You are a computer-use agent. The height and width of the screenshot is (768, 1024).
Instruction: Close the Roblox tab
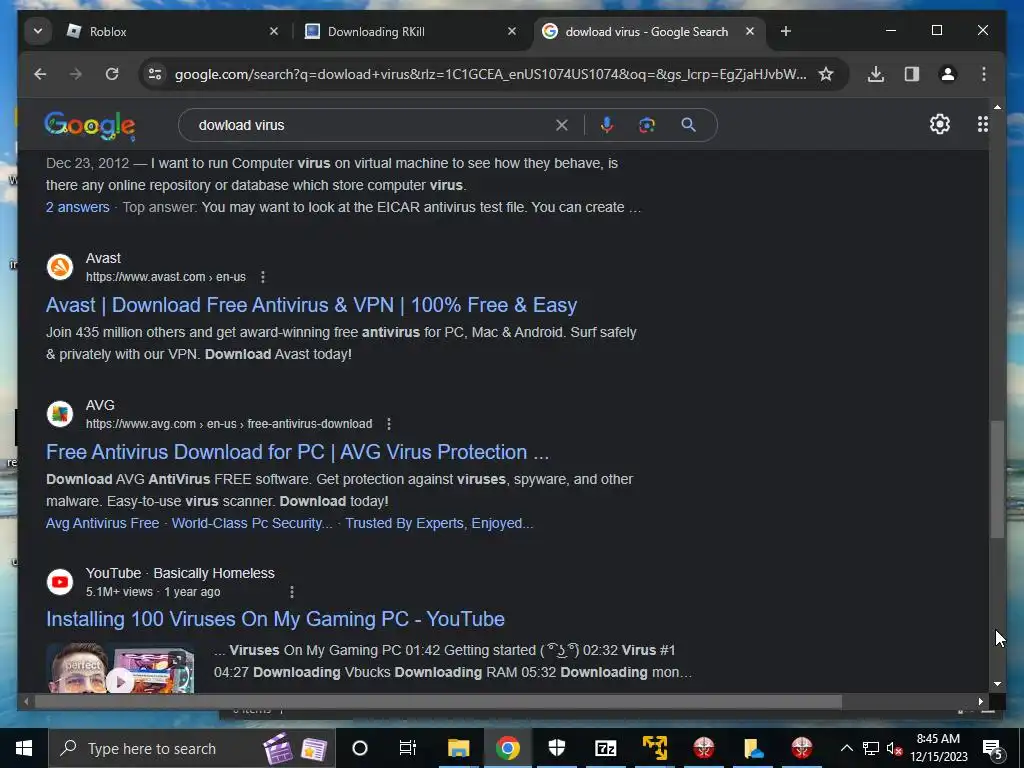(274, 31)
